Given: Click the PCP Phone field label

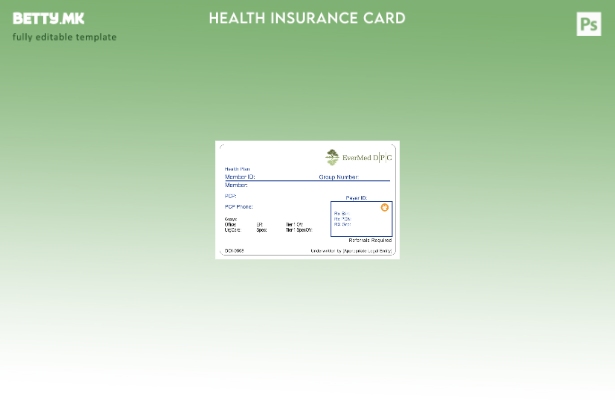Looking at the screenshot, I should pos(238,207).
